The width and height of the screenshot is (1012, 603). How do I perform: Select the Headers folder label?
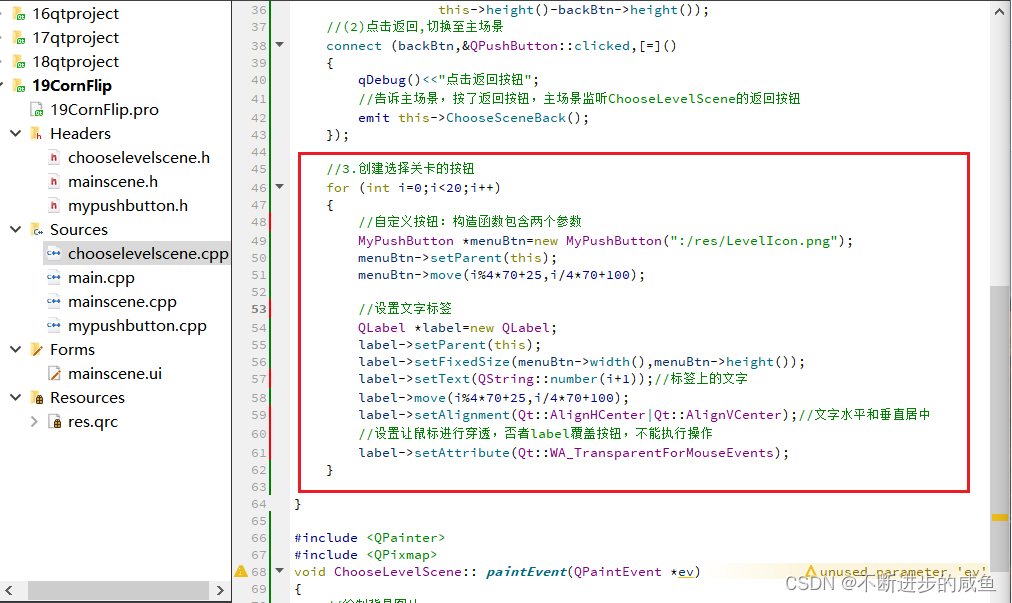coord(81,134)
